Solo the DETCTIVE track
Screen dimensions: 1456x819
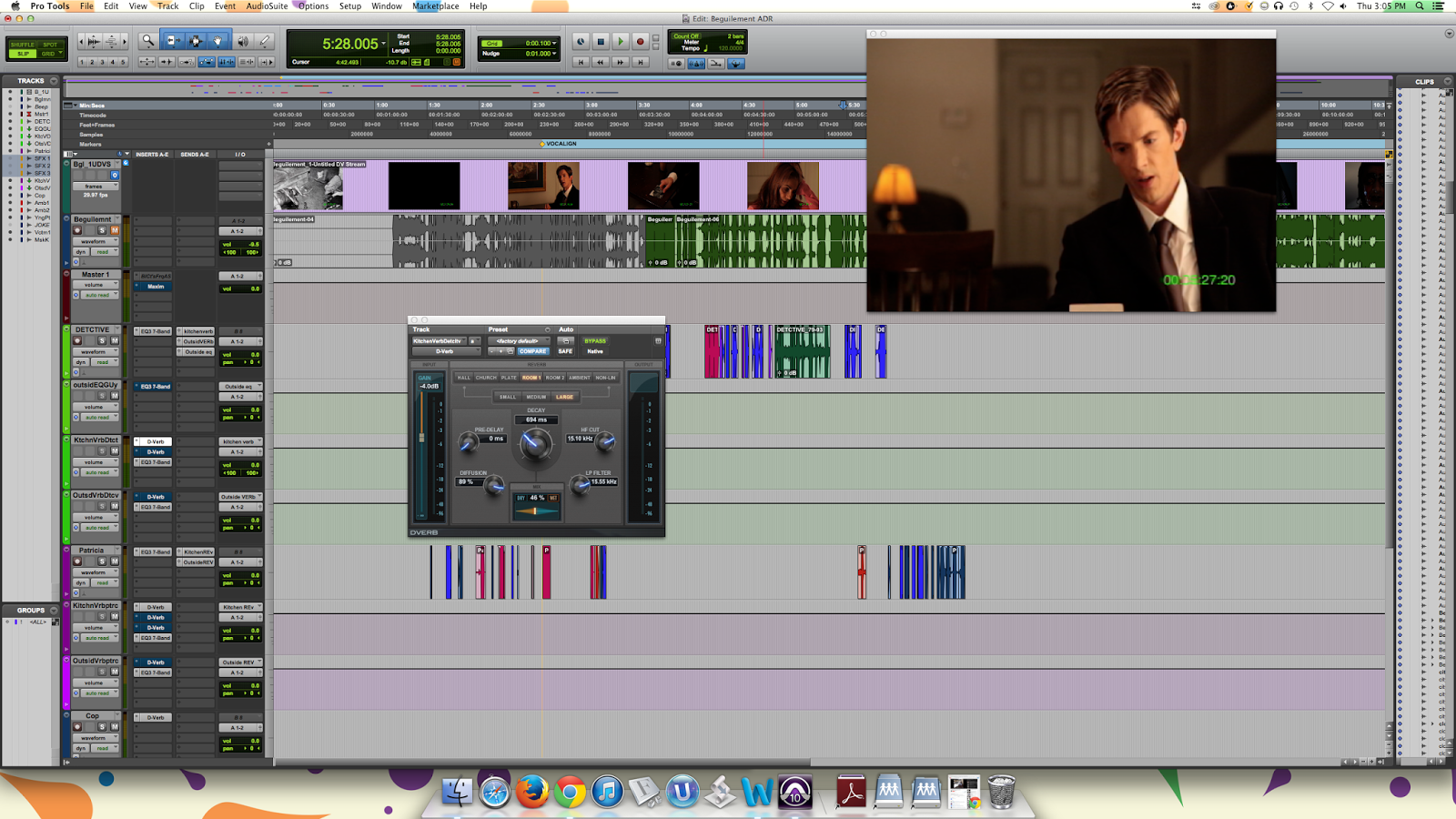[102, 340]
